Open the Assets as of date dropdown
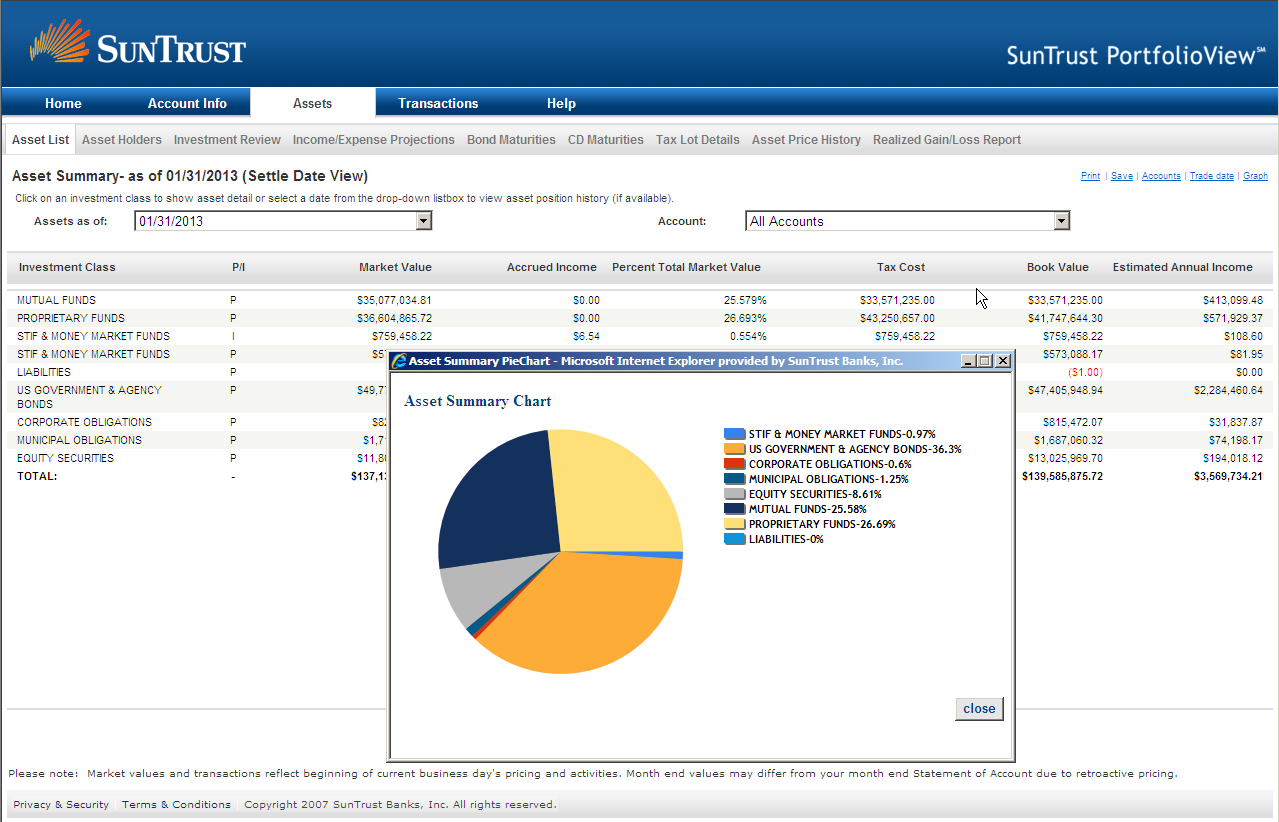This screenshot has width=1279, height=822. pos(424,221)
